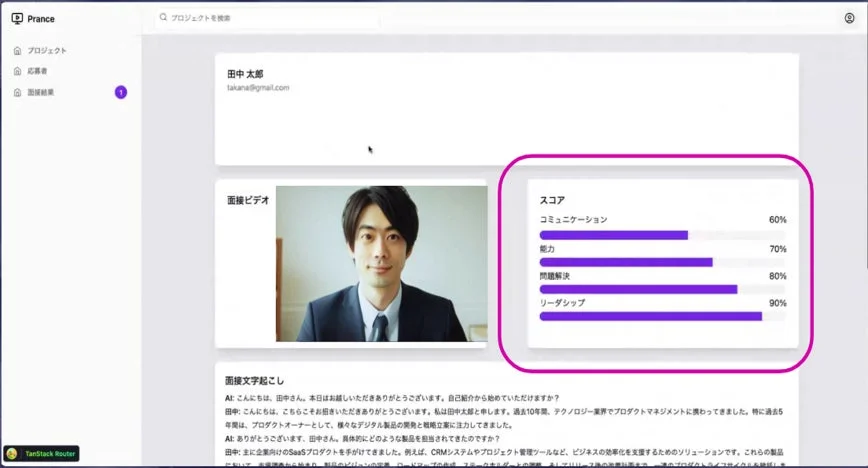The image size is (868, 468).
Task: Click the プロジェクト sidebar icon
Action: [x=17, y=50]
